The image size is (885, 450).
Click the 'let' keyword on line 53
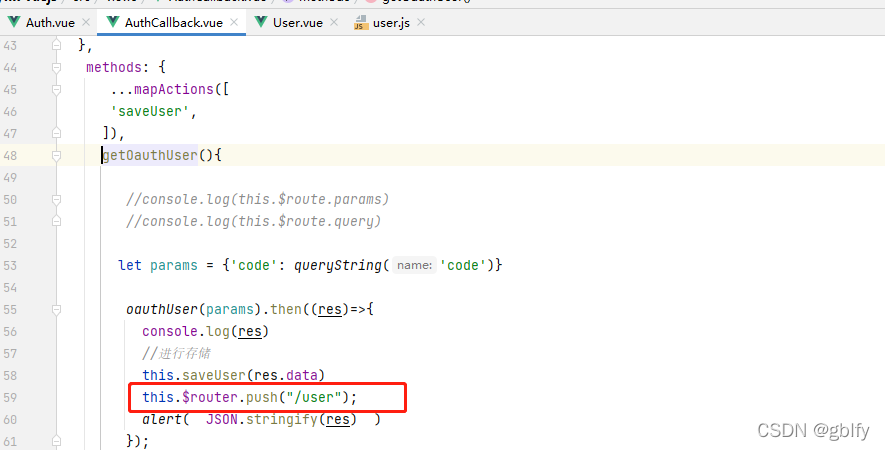pos(130,265)
